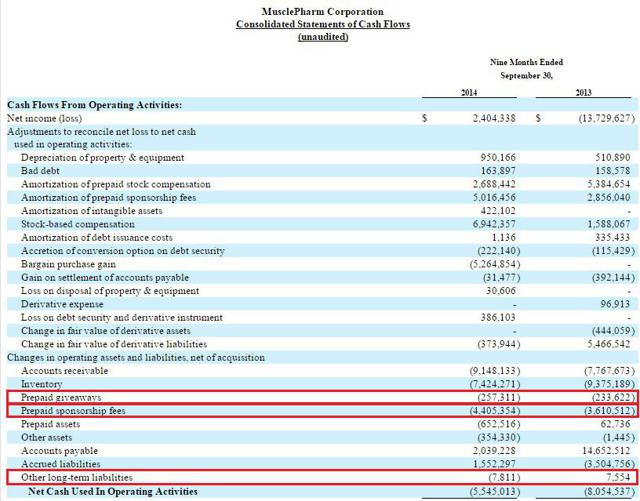
Task: Select the (5,545,013) net cash total
Action: pyautogui.click(x=495, y=491)
